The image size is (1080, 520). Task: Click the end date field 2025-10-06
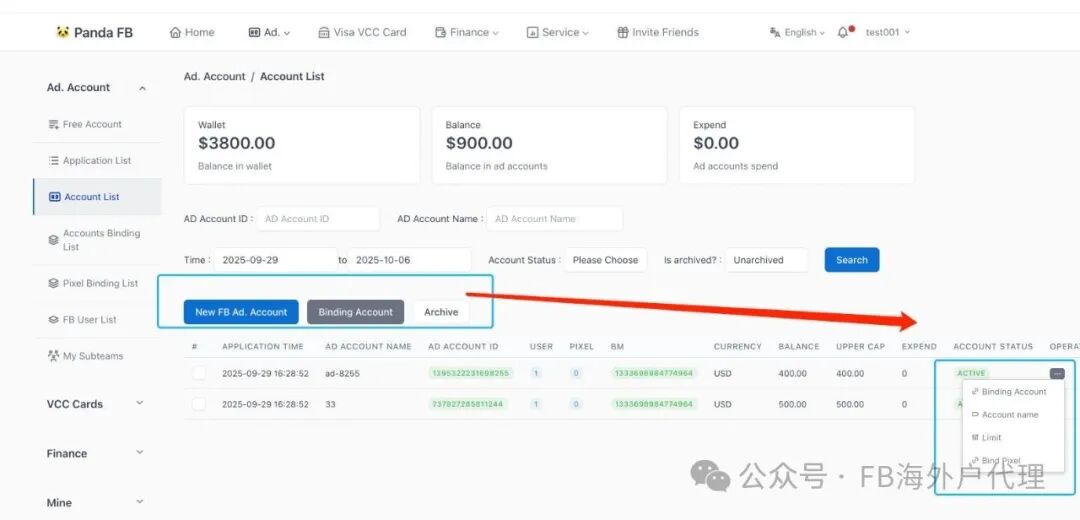(x=409, y=260)
